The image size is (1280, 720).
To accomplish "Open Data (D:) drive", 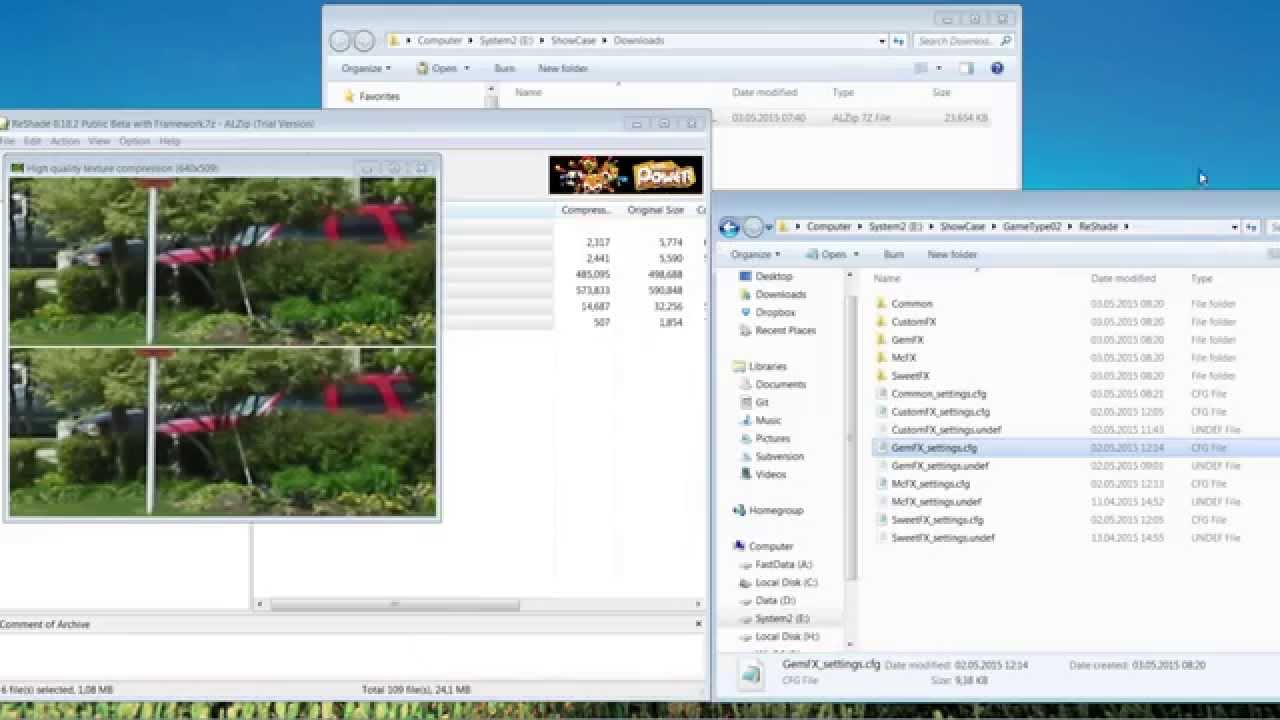I will [775, 600].
